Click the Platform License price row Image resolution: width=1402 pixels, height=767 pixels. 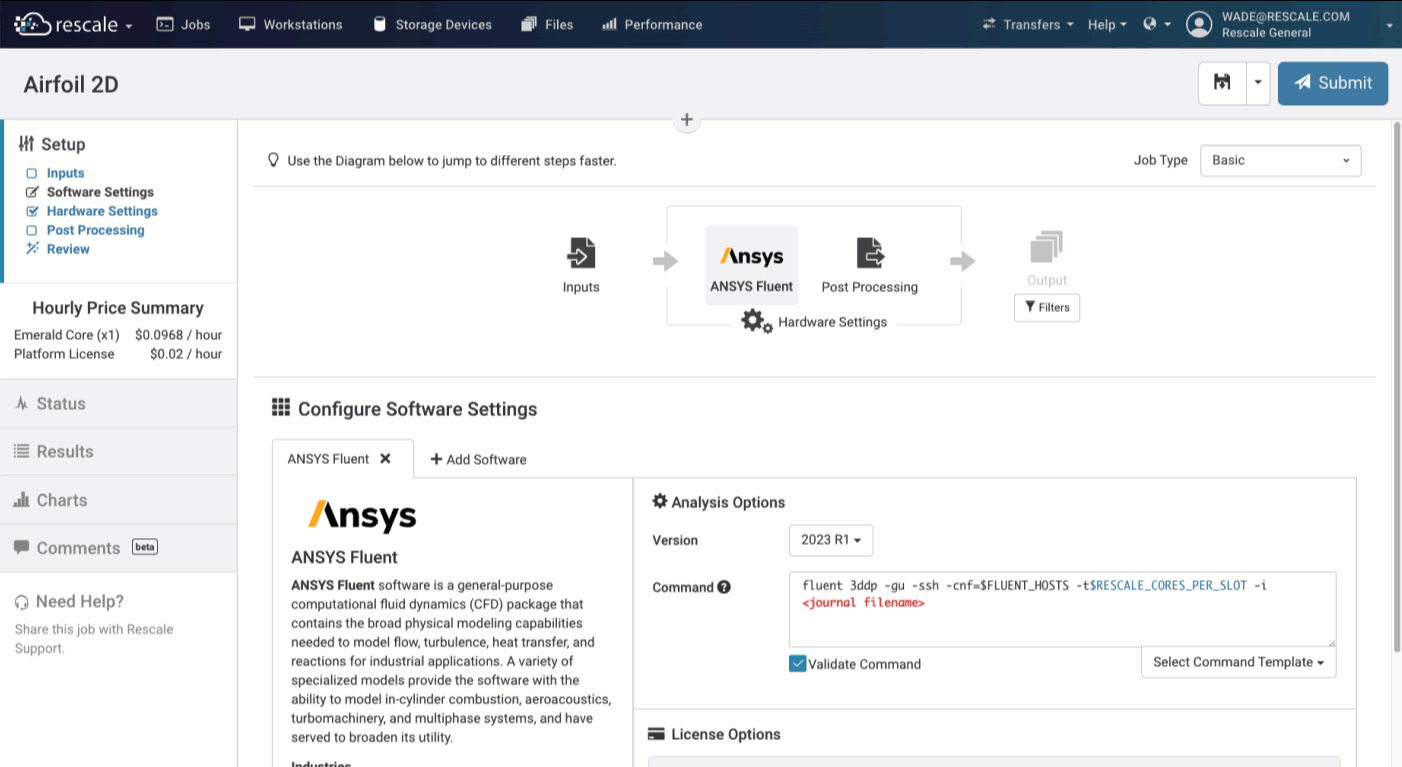118,354
